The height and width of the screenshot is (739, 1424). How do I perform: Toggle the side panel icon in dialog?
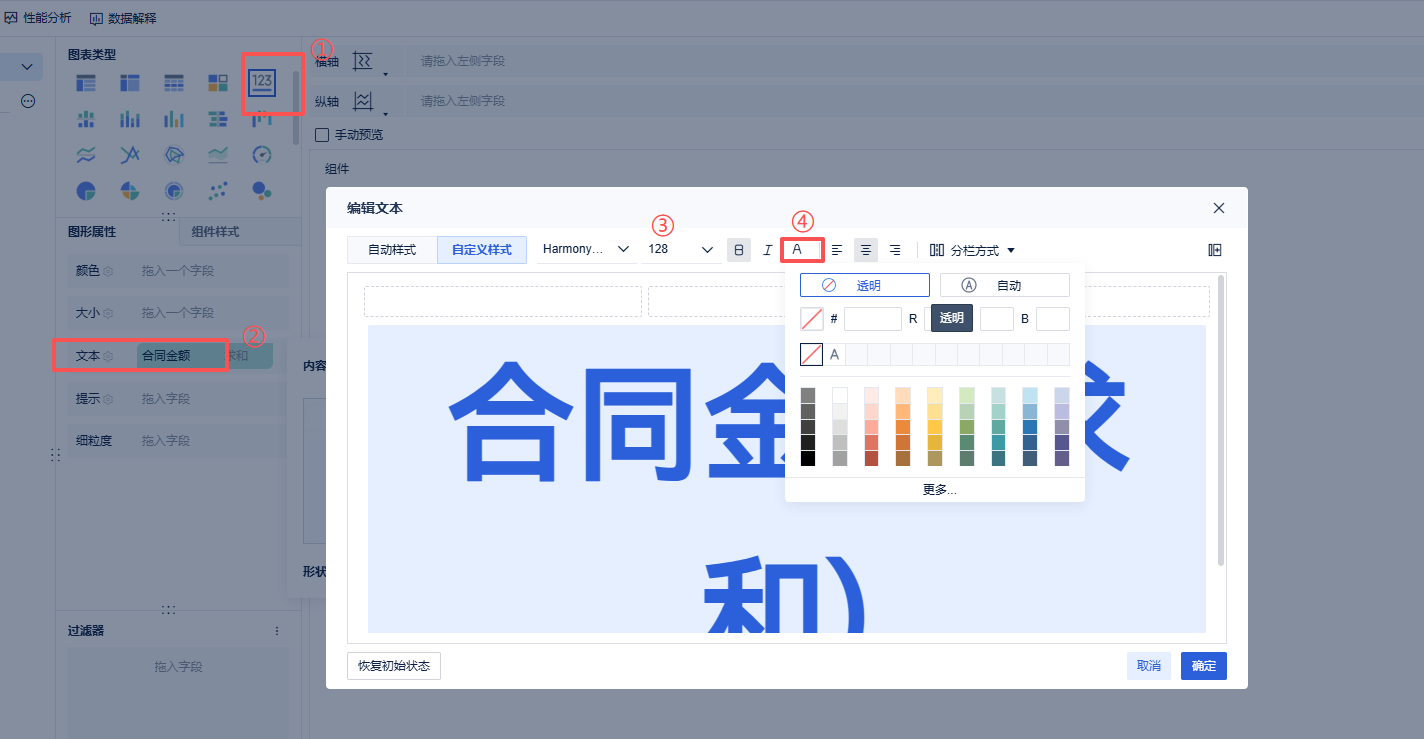[1214, 250]
